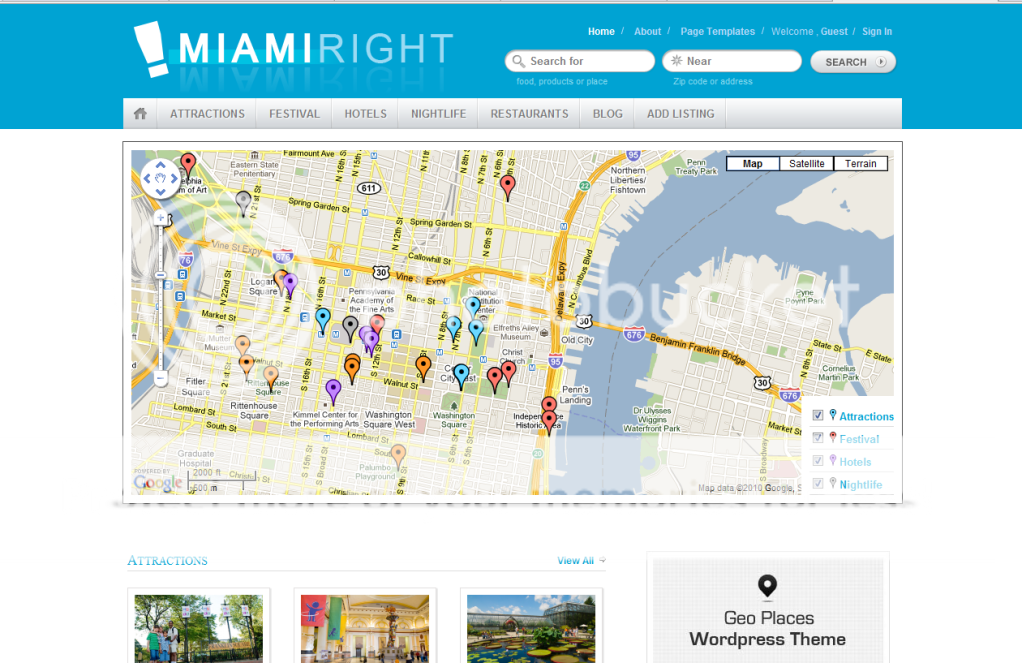Viewport: 1022px width, 663px height.
Task: Click the Google logo on the map
Action: 158,483
